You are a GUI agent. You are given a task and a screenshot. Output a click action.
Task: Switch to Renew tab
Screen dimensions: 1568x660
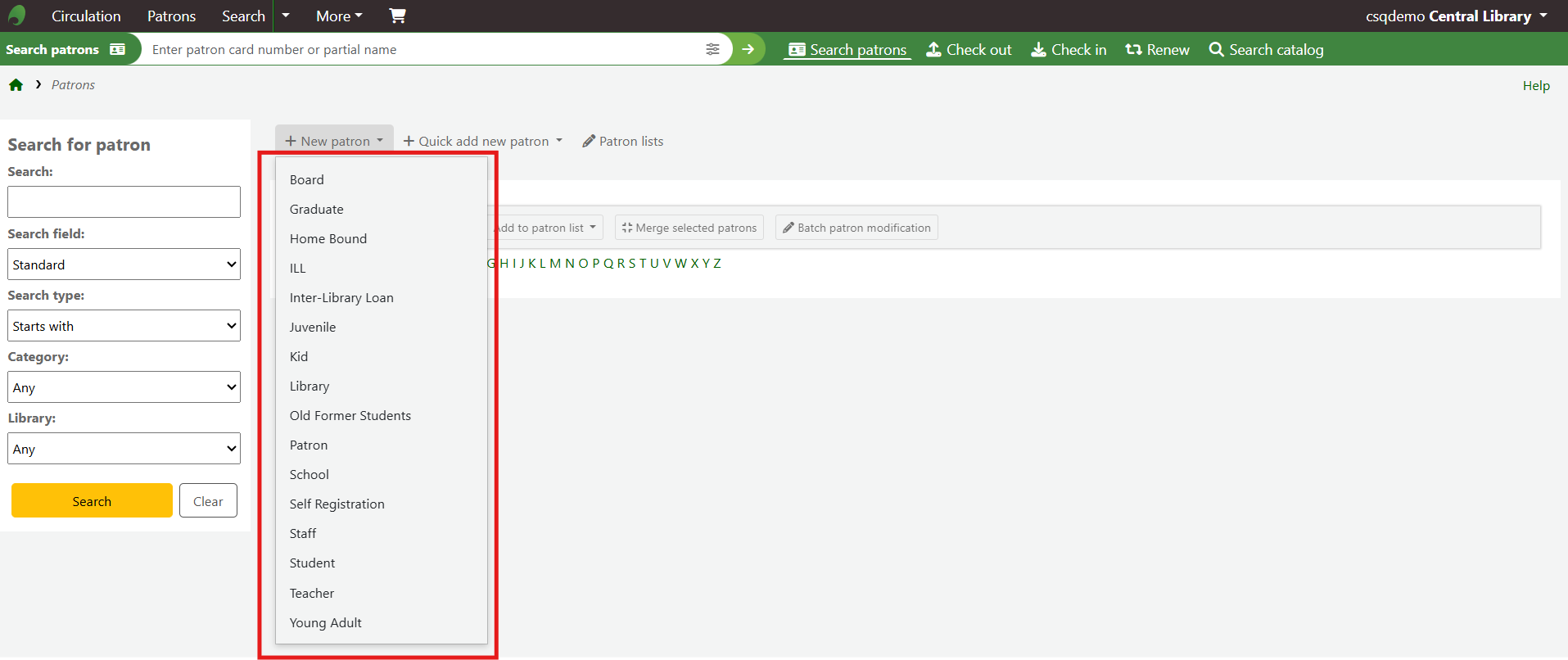[1157, 49]
